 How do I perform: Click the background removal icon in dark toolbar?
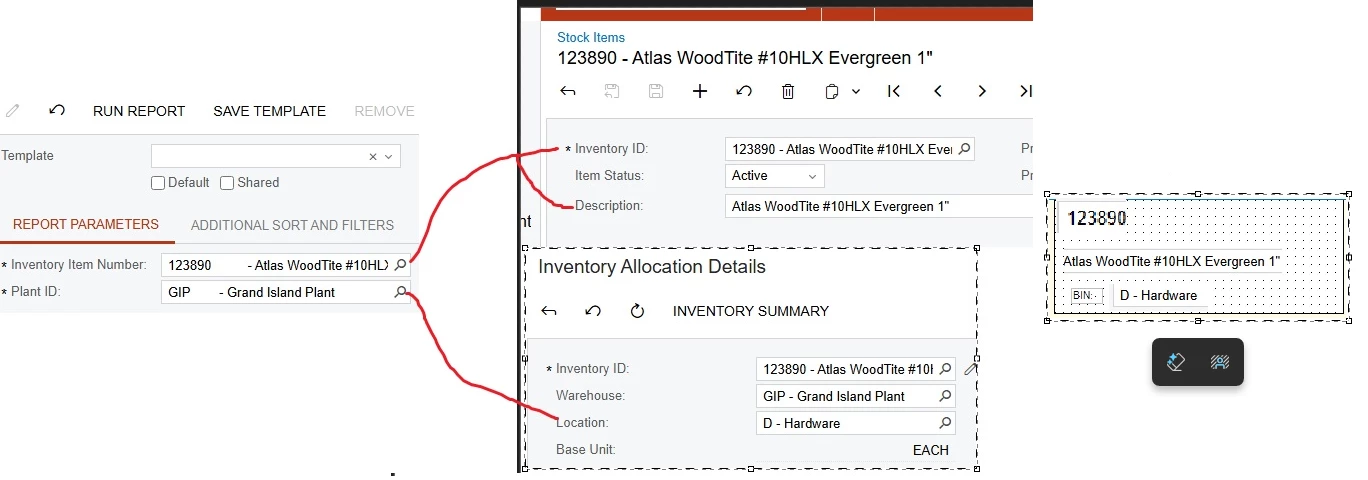click(1219, 362)
